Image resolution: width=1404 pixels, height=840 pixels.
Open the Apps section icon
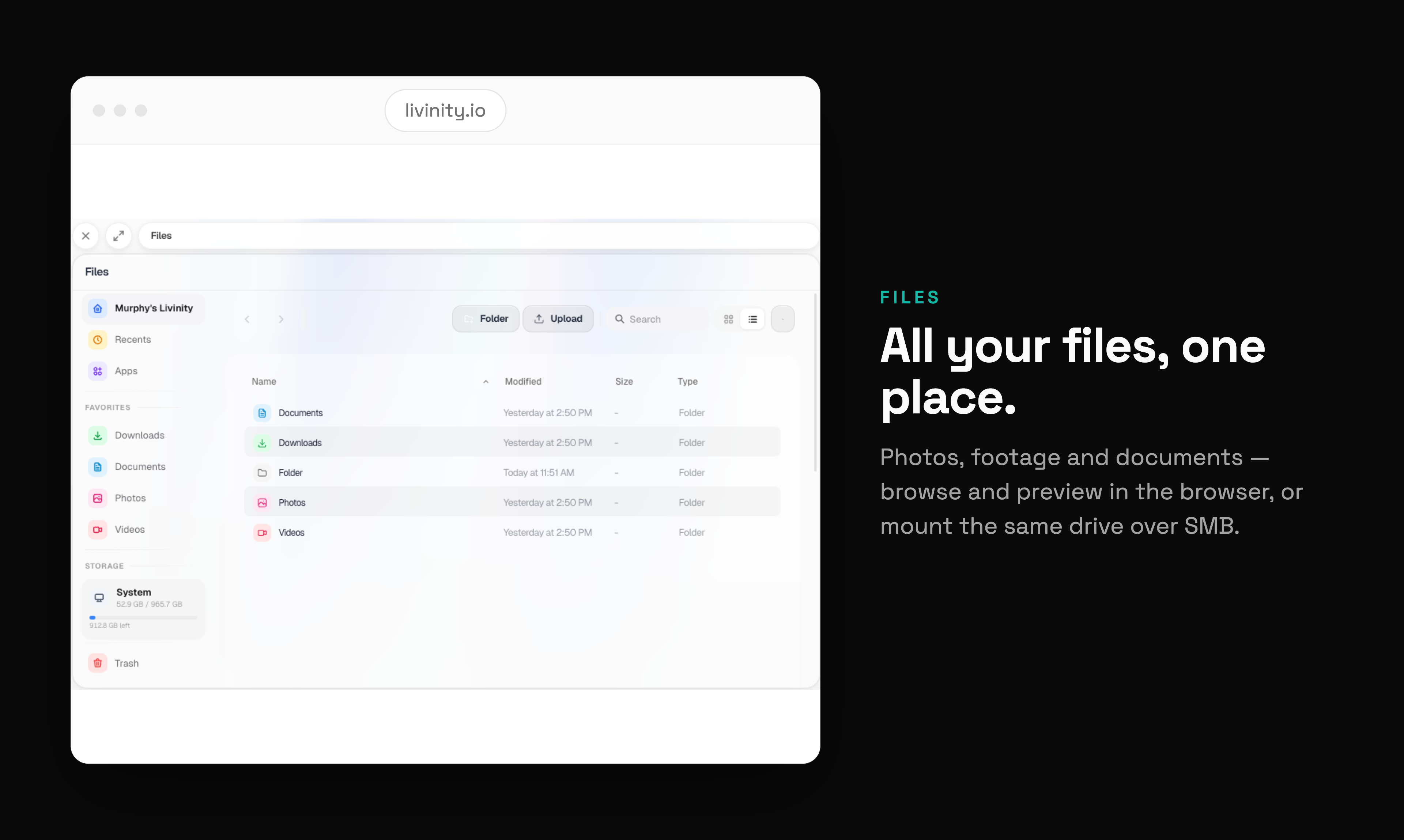(98, 371)
